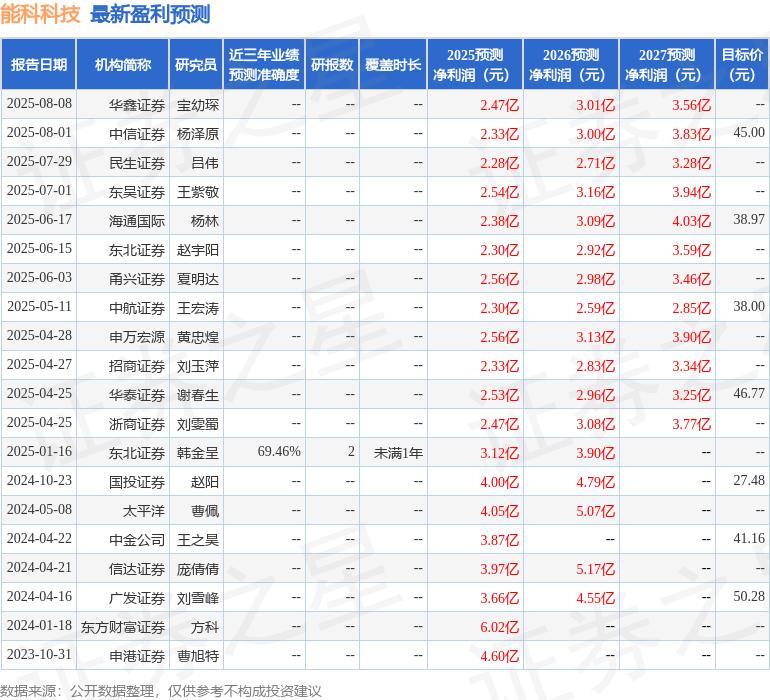Click target price 41.16

(x=749, y=538)
